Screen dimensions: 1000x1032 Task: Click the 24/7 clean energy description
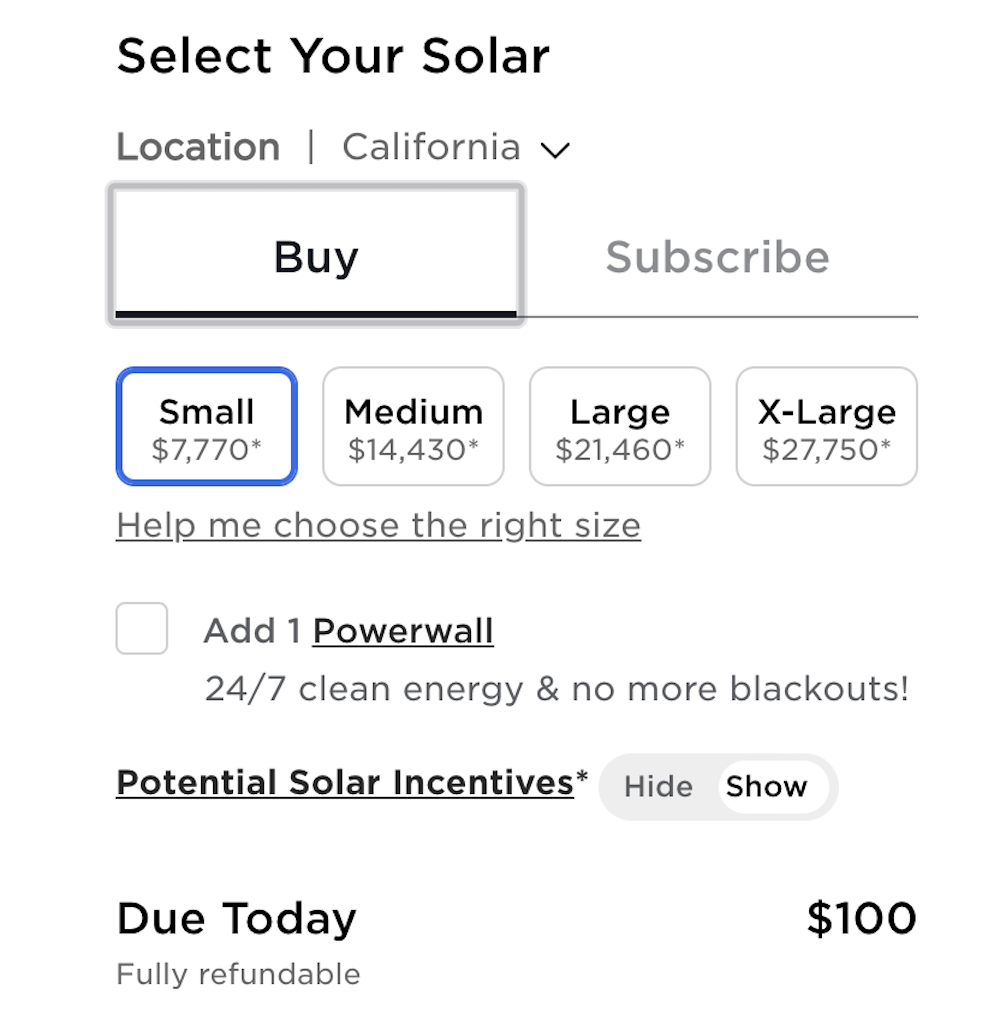[x=557, y=689]
